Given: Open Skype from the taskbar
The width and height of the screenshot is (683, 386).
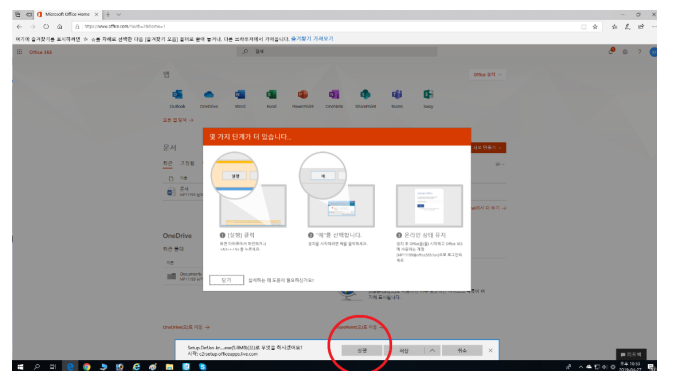Looking at the screenshot, I should coord(203,367).
